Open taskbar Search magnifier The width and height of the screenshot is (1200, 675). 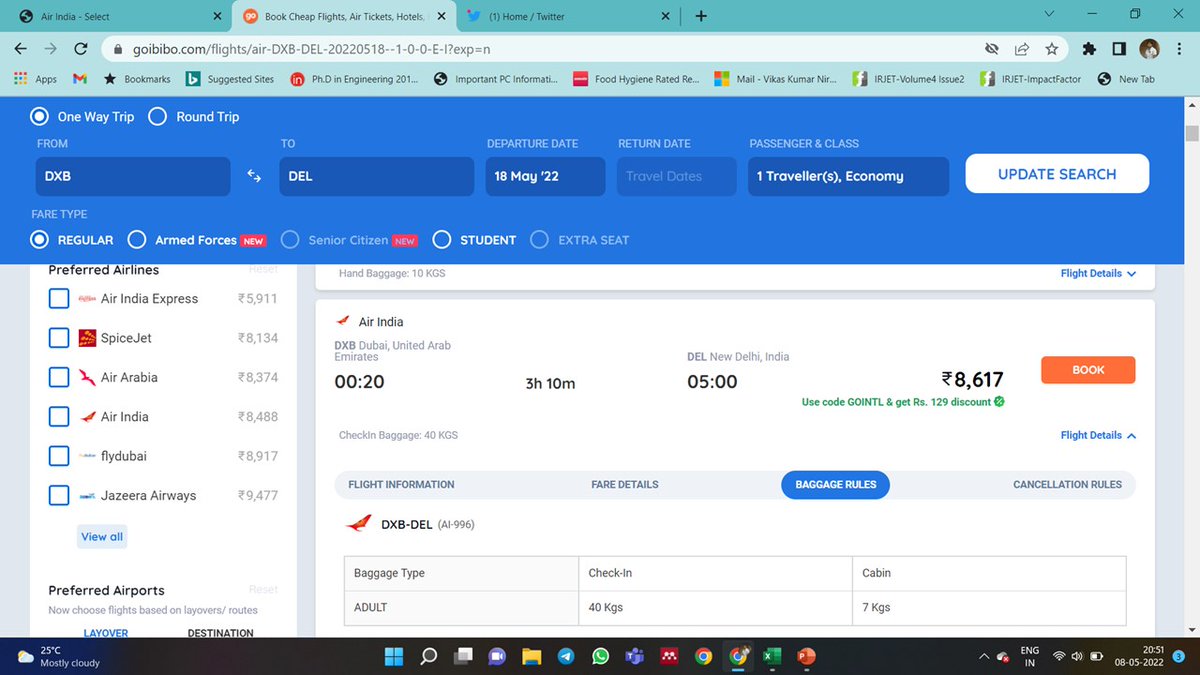tap(429, 656)
